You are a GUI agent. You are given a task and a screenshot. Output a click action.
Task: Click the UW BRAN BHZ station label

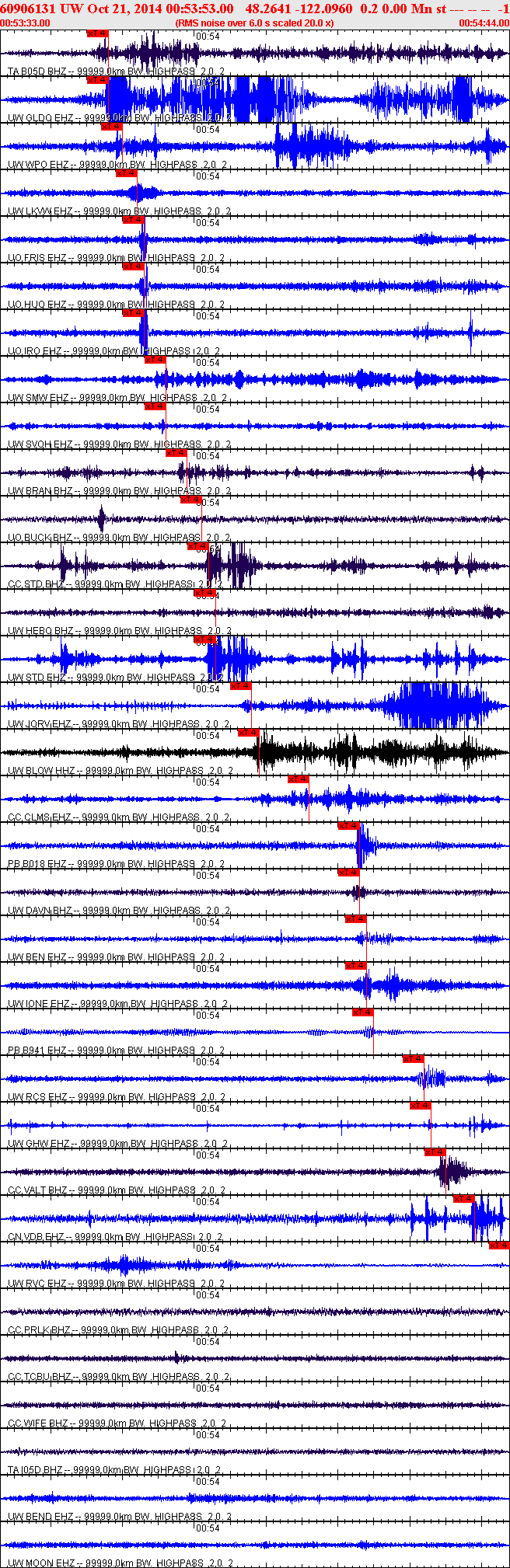(x=120, y=491)
